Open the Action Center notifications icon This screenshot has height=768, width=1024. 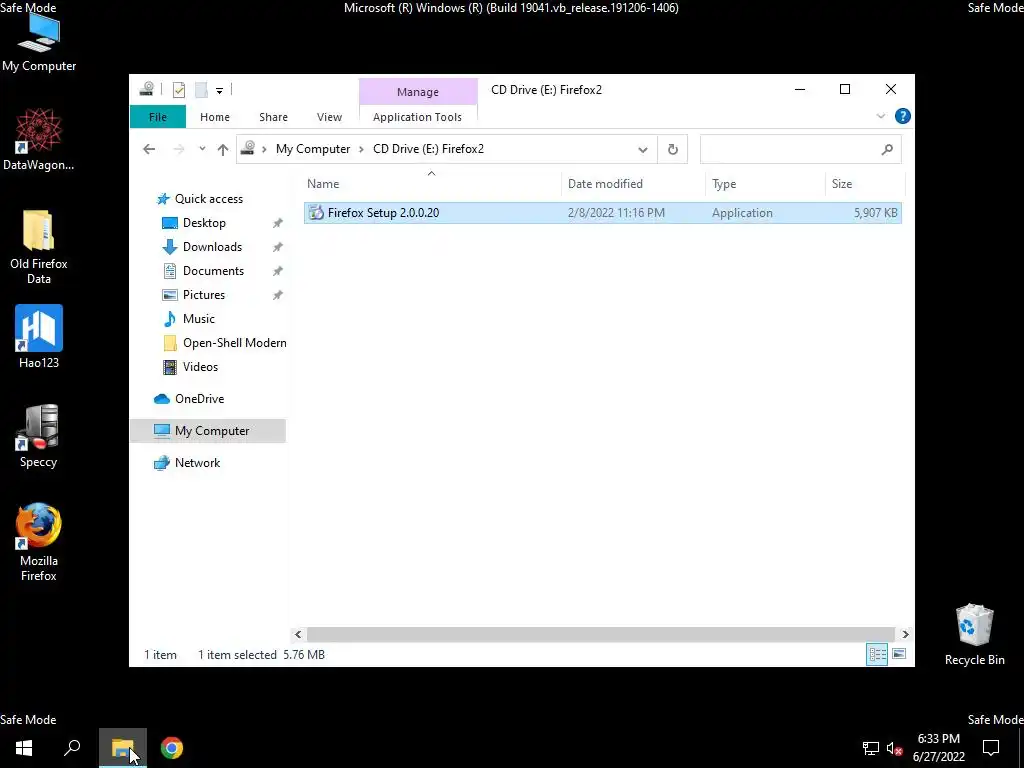click(991, 748)
